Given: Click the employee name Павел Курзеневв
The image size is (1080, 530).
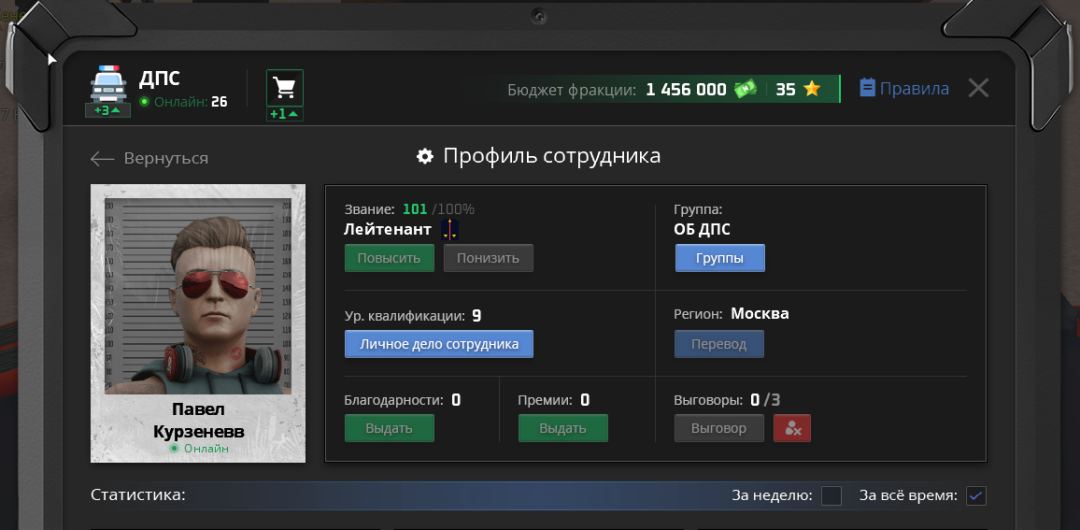Looking at the screenshot, I should [198, 421].
